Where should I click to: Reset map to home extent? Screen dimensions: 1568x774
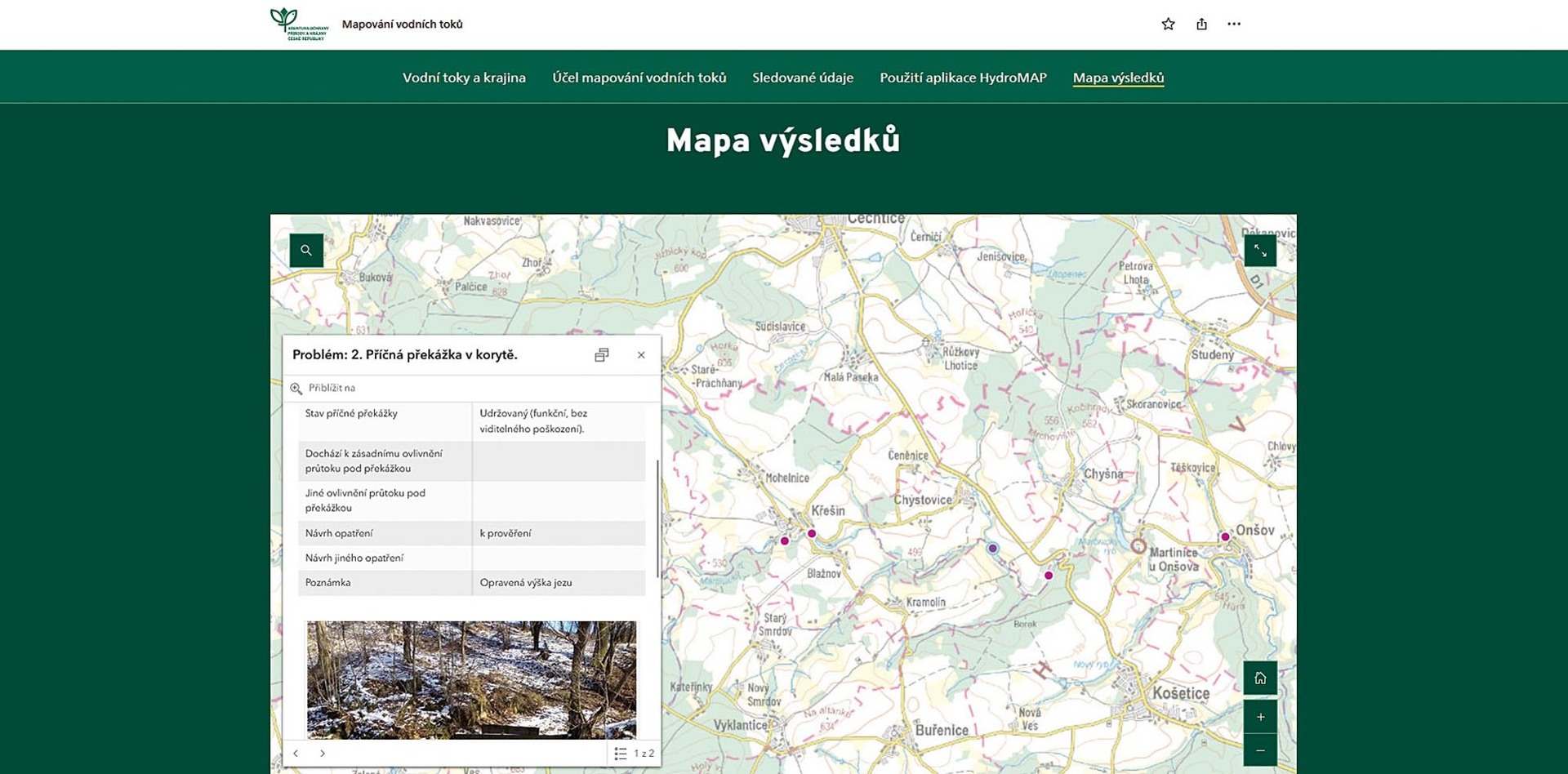pos(1260,678)
